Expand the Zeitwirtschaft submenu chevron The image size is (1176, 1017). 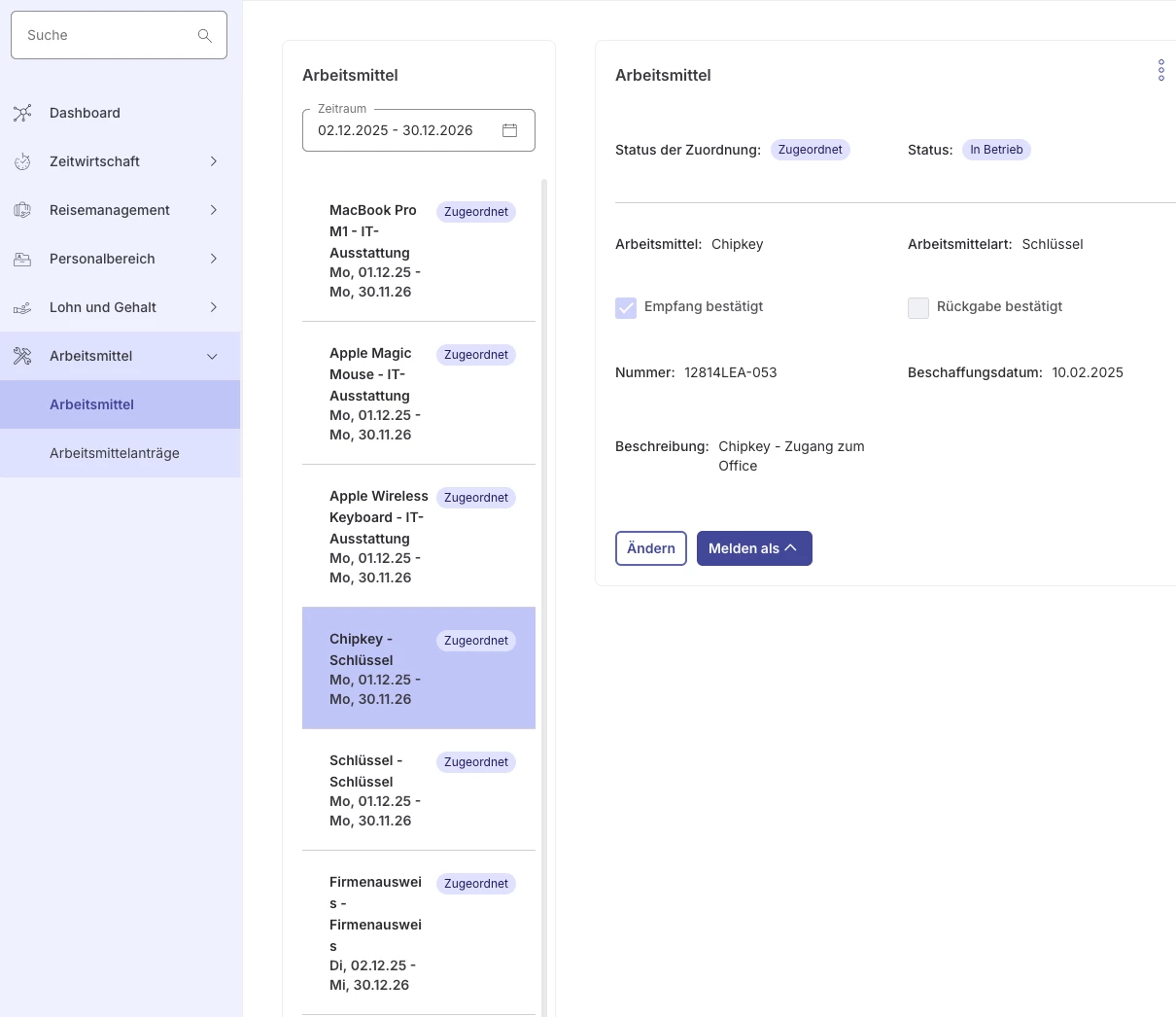214,161
